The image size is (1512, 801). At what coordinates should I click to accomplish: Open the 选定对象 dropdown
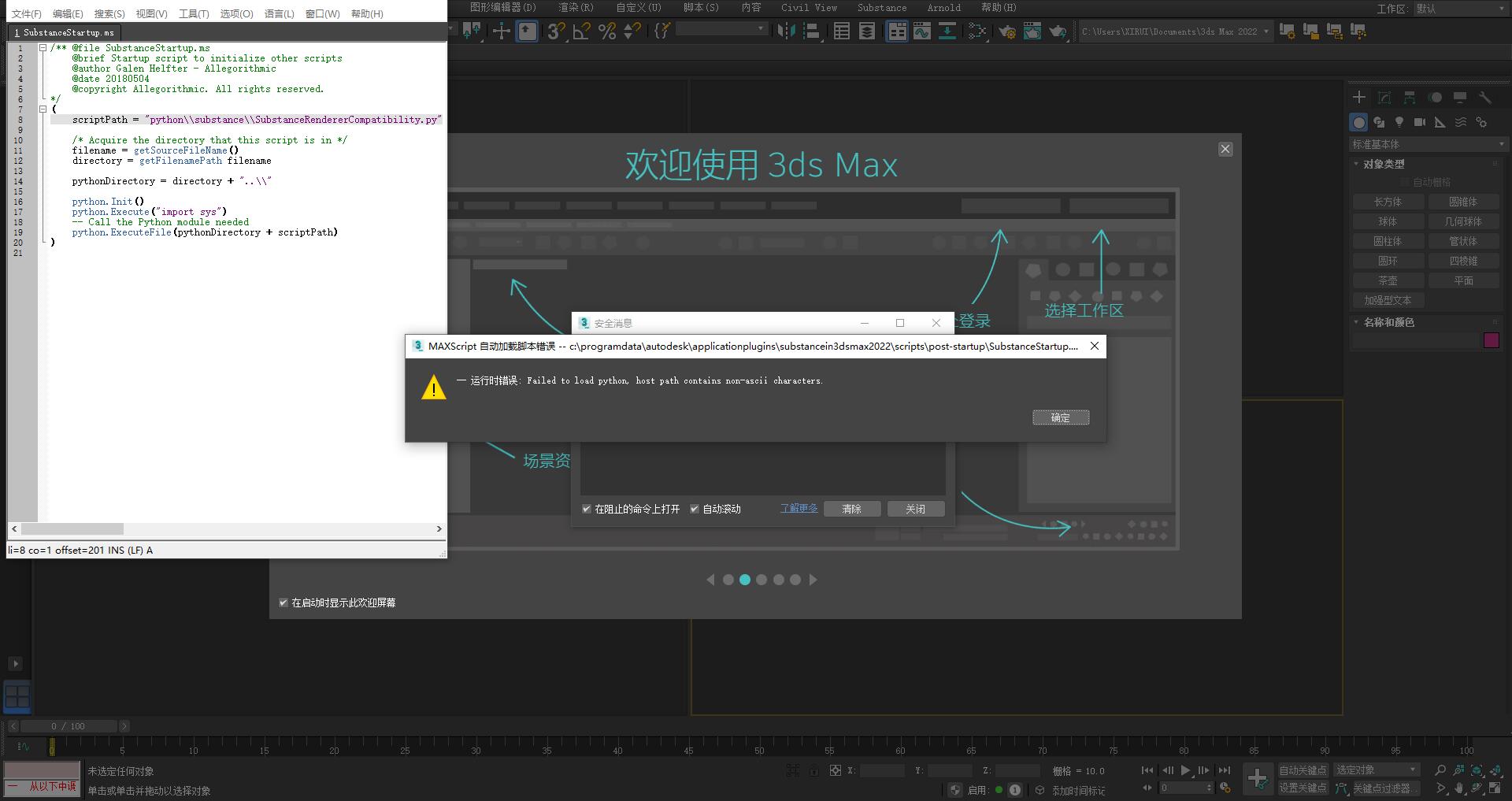pyautogui.click(x=1377, y=769)
